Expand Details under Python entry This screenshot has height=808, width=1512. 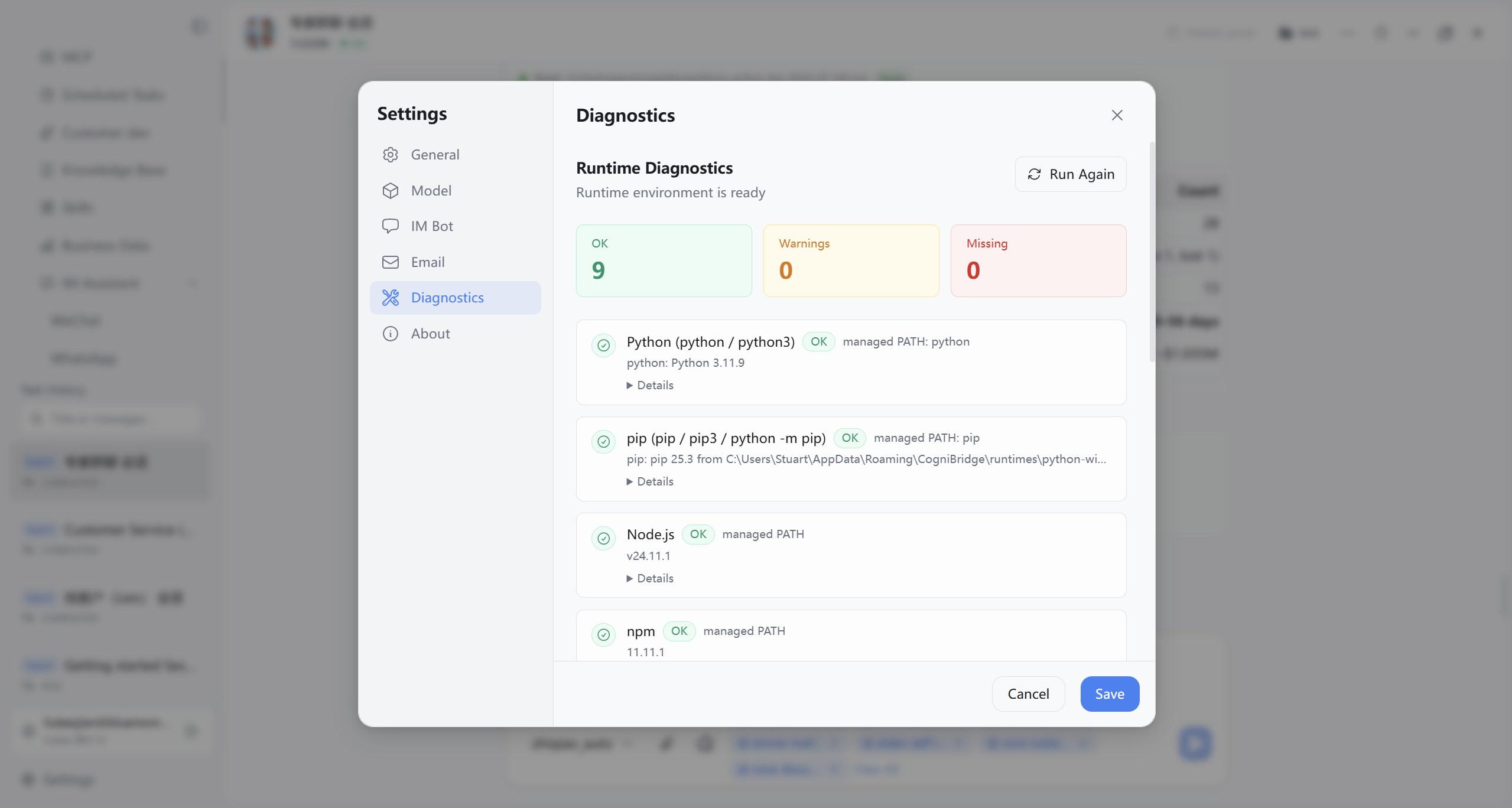pyautogui.click(x=650, y=385)
